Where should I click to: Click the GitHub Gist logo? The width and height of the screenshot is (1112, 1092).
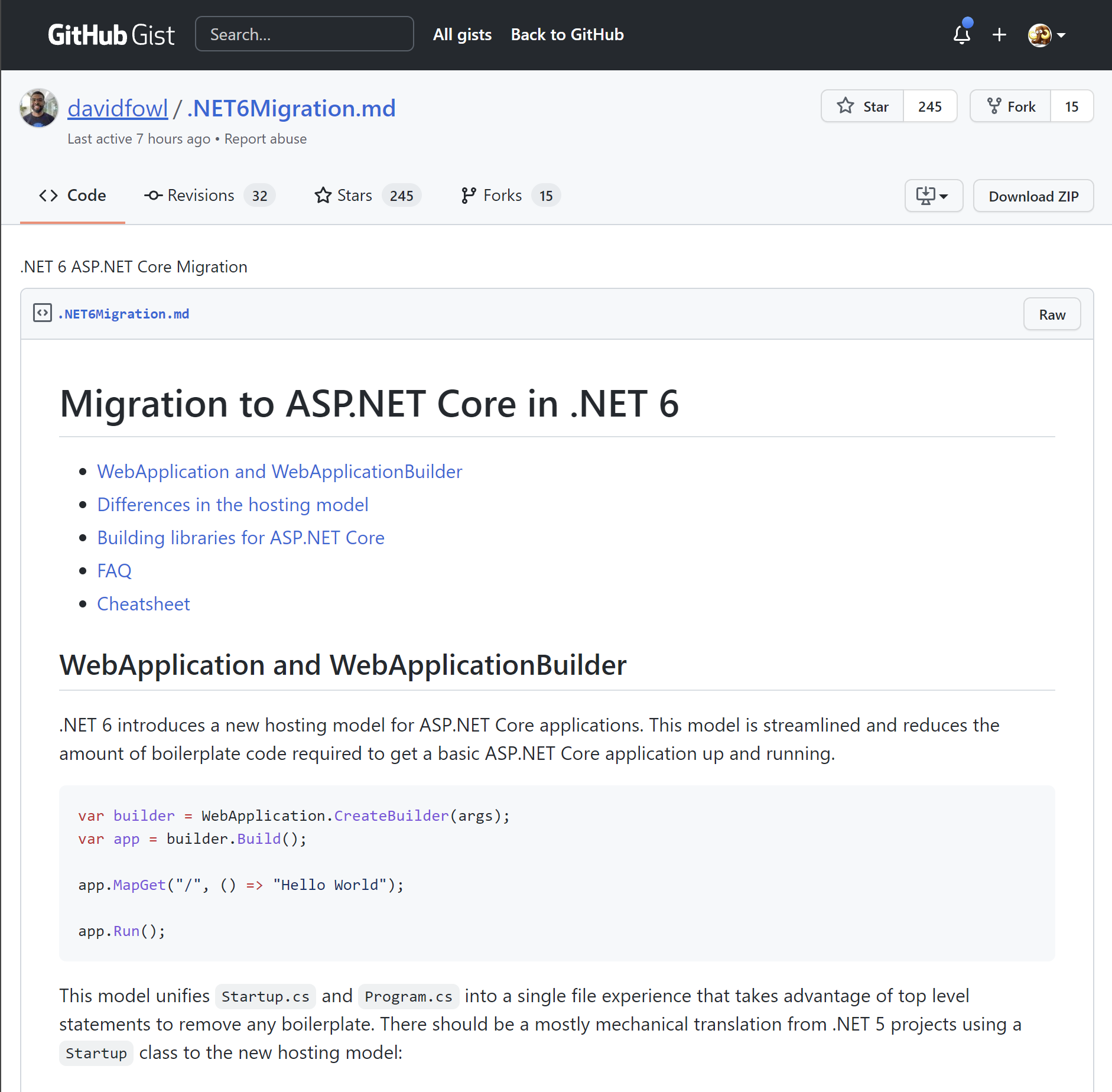[111, 35]
